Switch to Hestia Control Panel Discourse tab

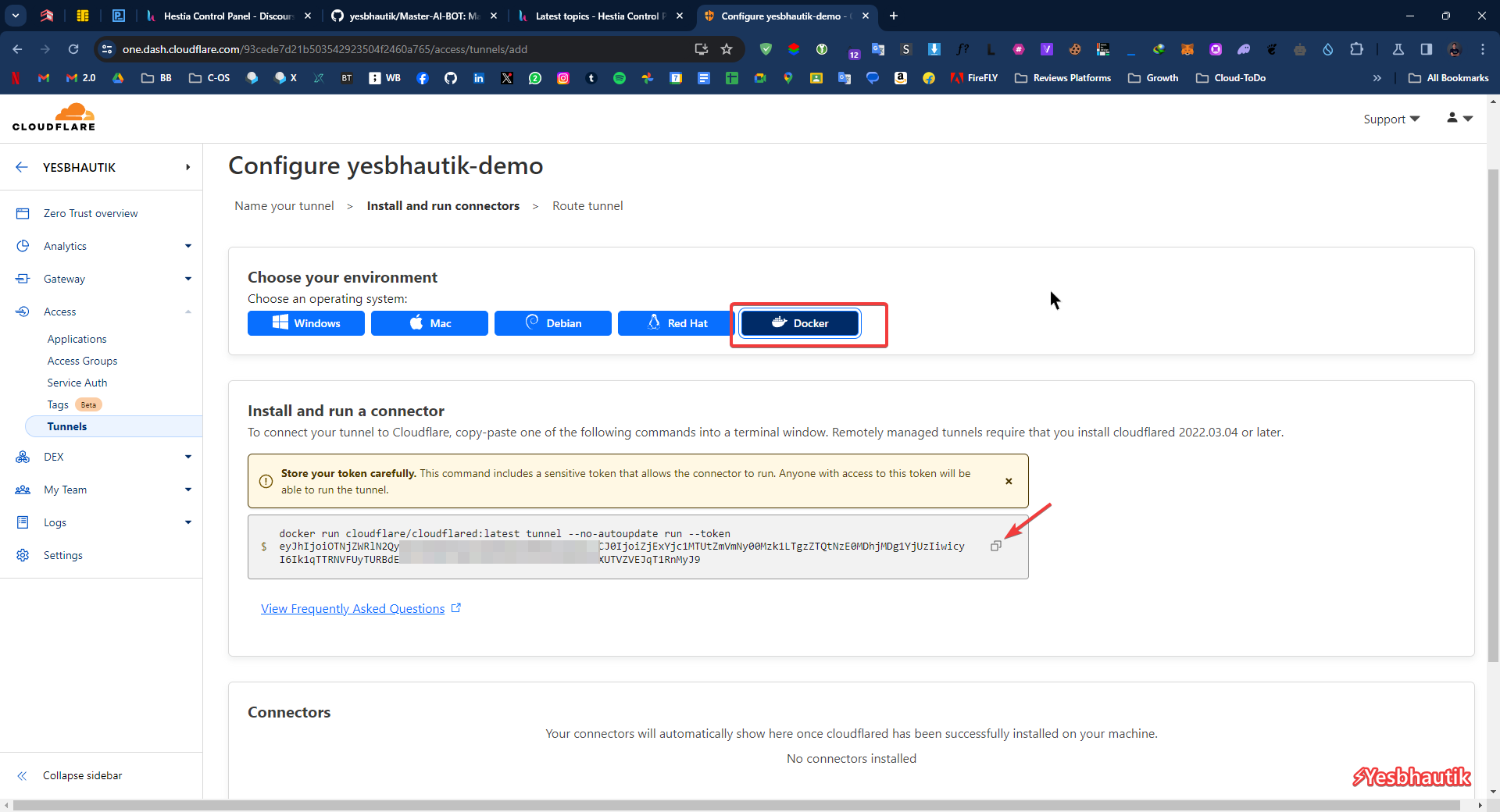tap(227, 16)
